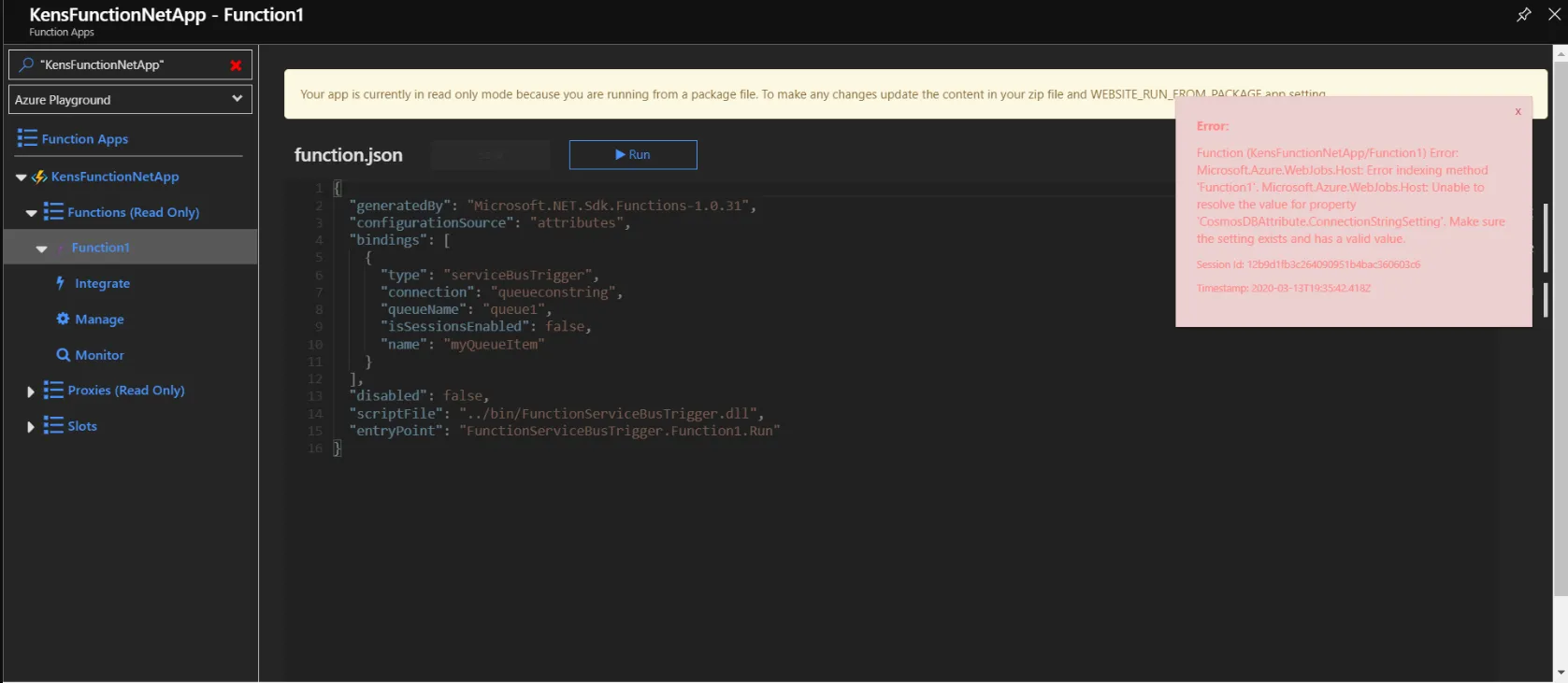Click the magnifier icon in the search box
This screenshot has height=683, width=1568.
pos(26,64)
